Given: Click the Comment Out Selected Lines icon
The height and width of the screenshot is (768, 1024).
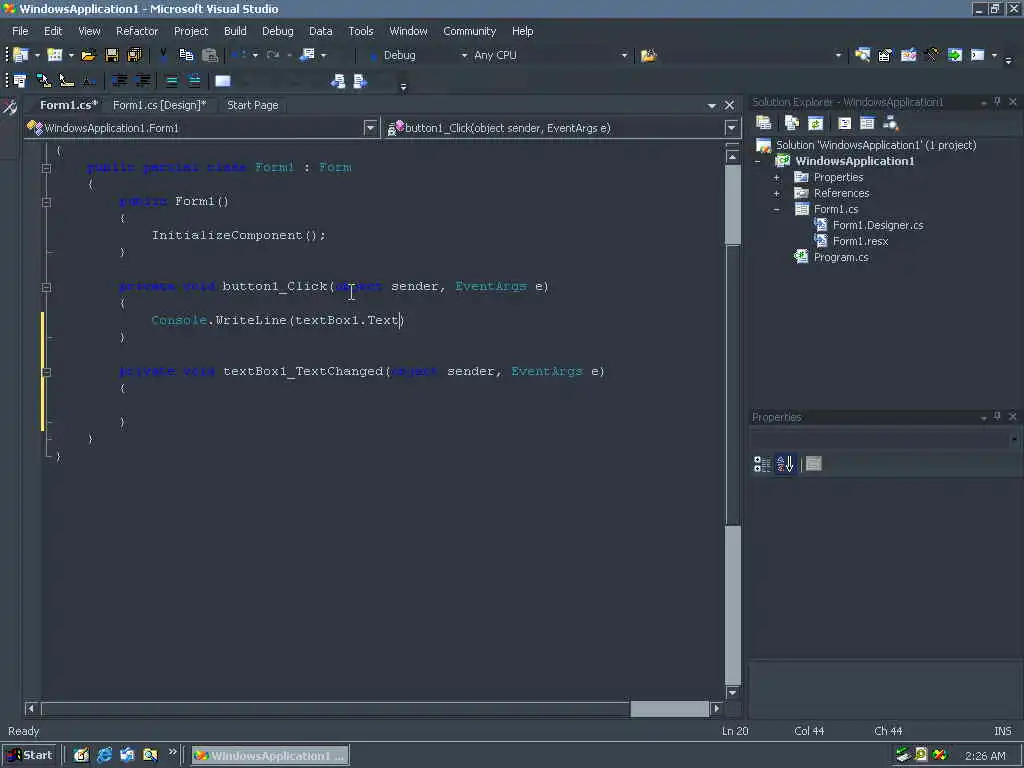Looking at the screenshot, I should (171, 81).
